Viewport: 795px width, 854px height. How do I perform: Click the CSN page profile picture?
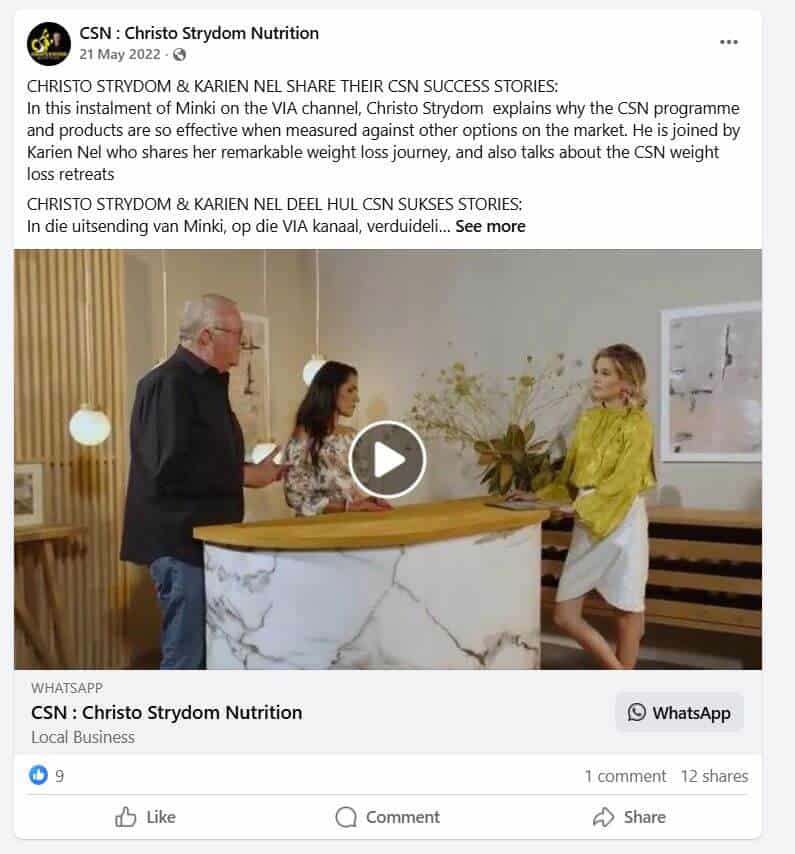tap(48, 44)
